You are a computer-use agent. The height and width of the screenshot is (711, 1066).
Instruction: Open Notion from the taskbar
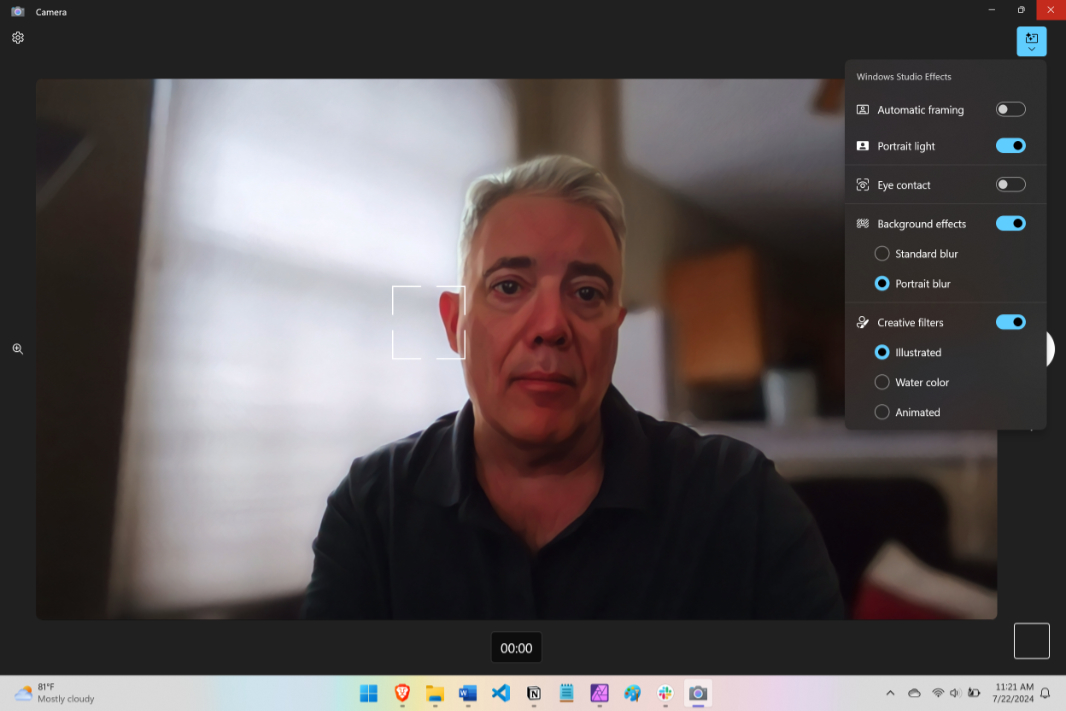534,693
